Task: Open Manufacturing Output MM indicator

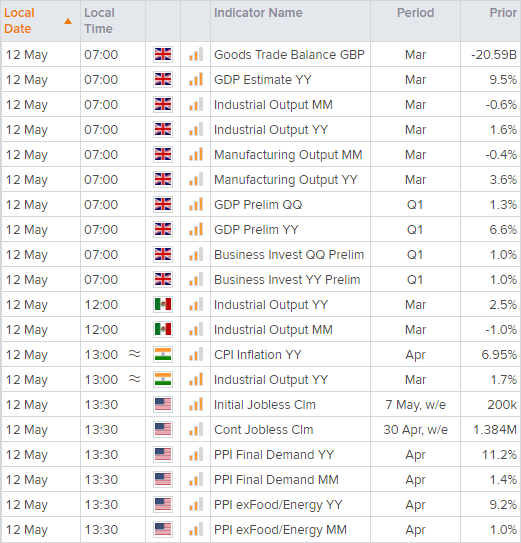Action: tap(288, 155)
